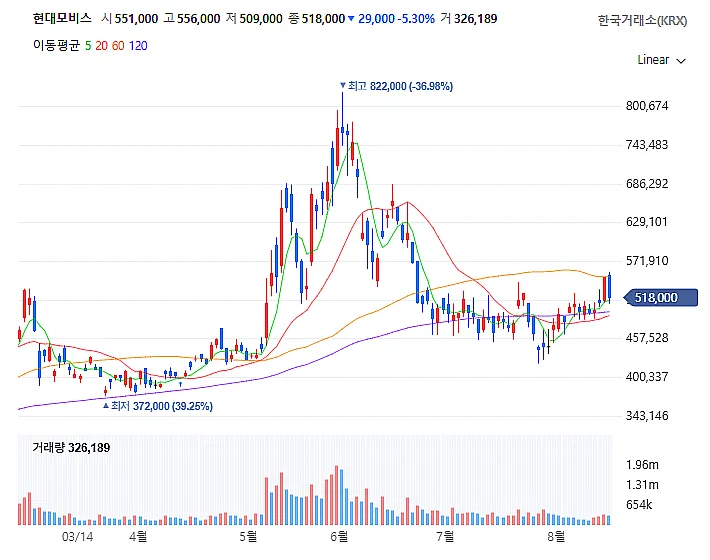Screen dimensions: 710x560
Task: Click the 최저 372,000 low marker
Action: [158, 406]
